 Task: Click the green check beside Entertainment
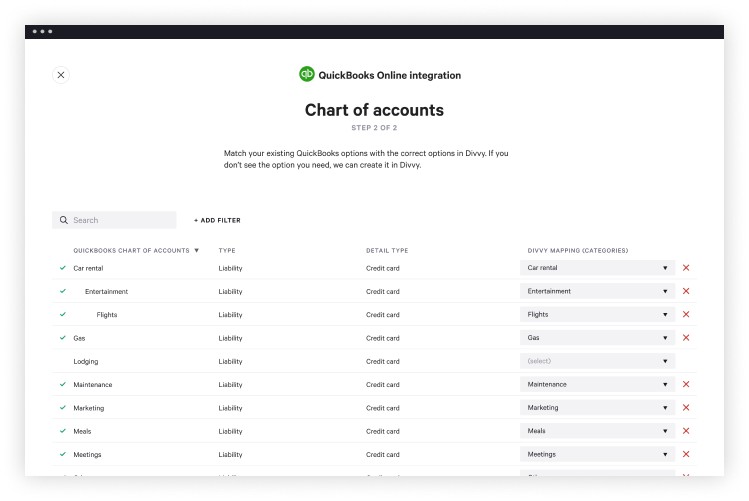click(63, 291)
